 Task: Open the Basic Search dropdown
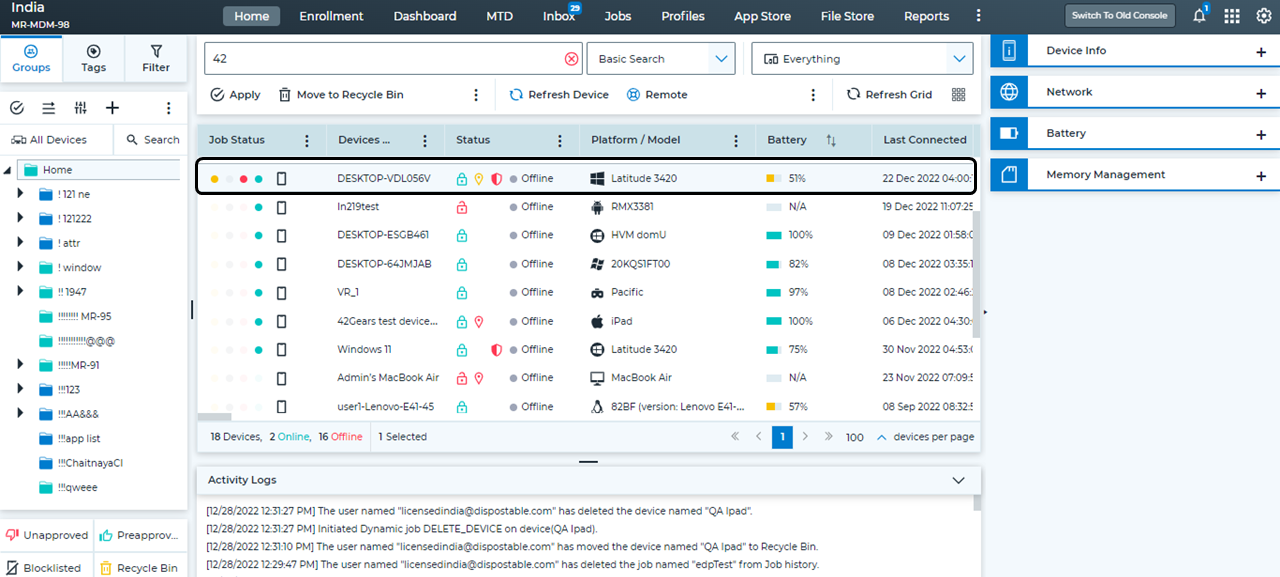coord(661,59)
